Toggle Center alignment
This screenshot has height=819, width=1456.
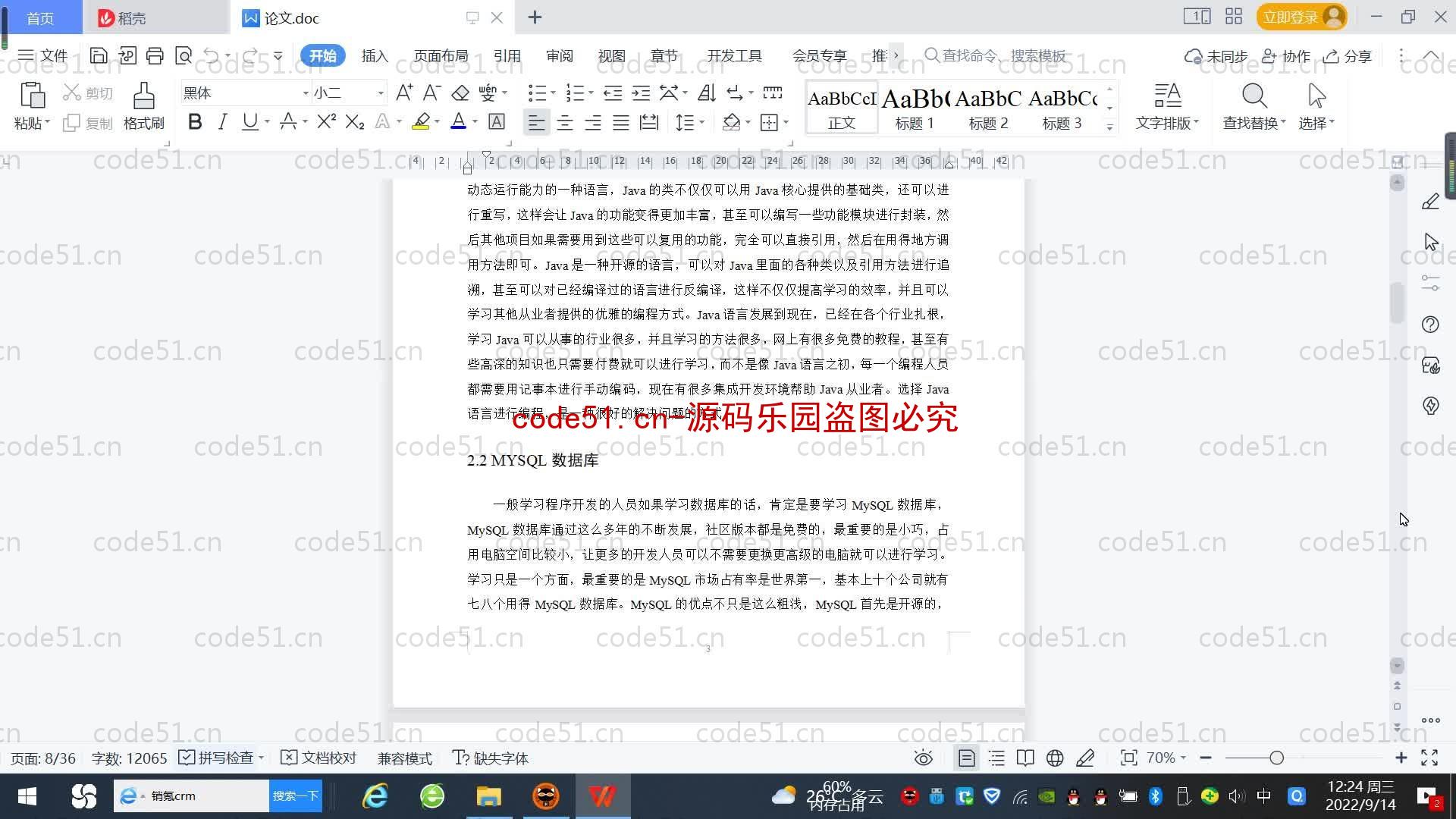pos(565,121)
